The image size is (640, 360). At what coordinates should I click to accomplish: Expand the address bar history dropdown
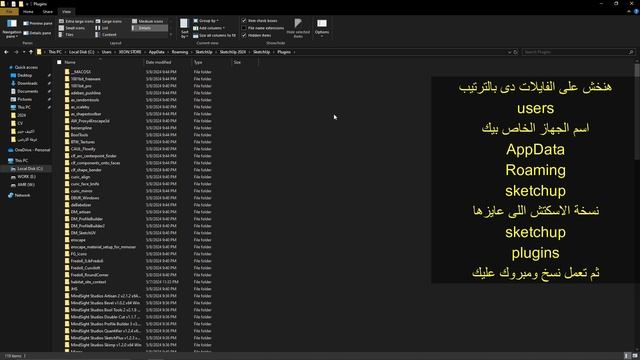(509, 52)
